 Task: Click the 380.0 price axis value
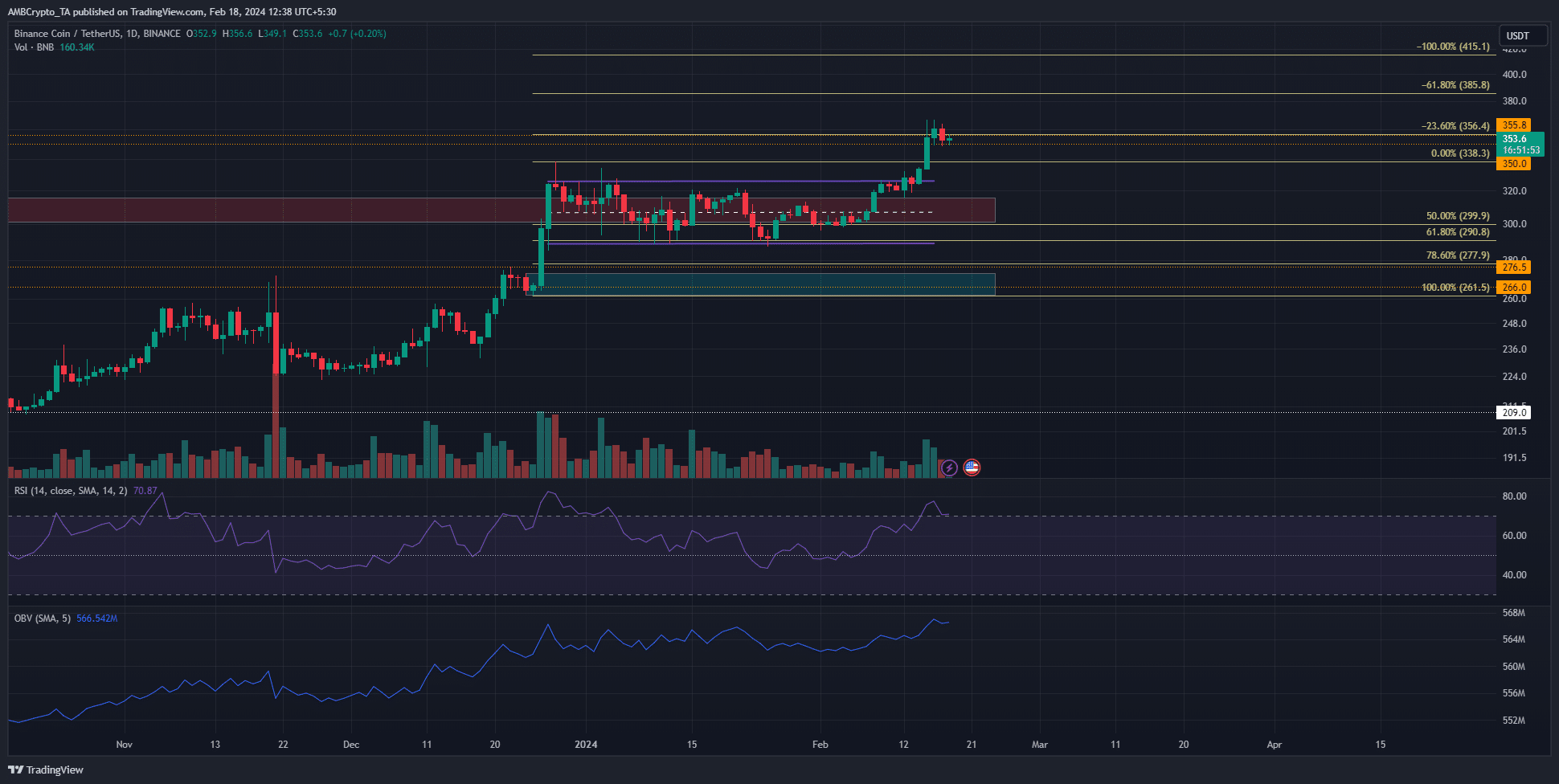point(1515,101)
